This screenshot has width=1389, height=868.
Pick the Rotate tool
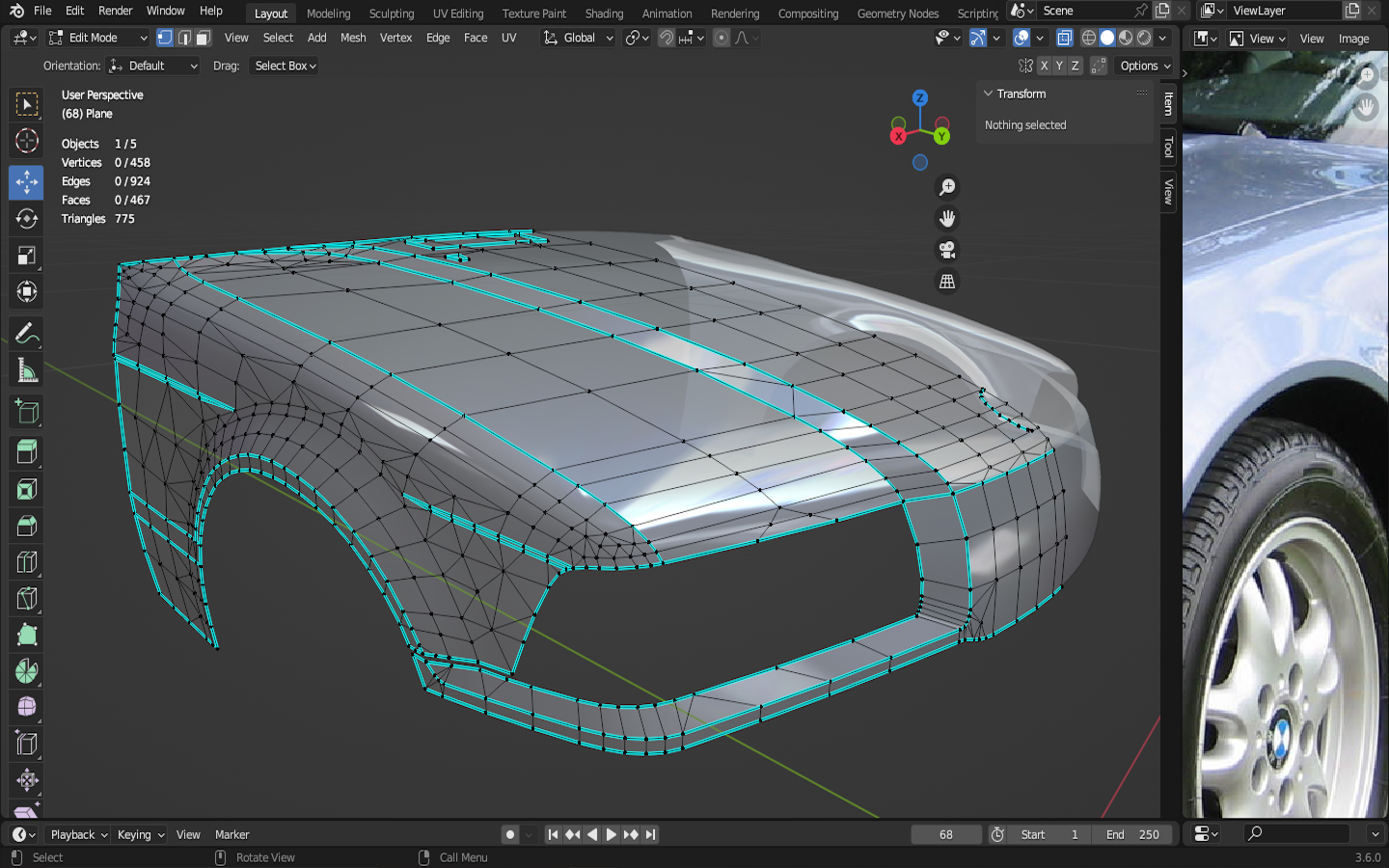[26, 219]
